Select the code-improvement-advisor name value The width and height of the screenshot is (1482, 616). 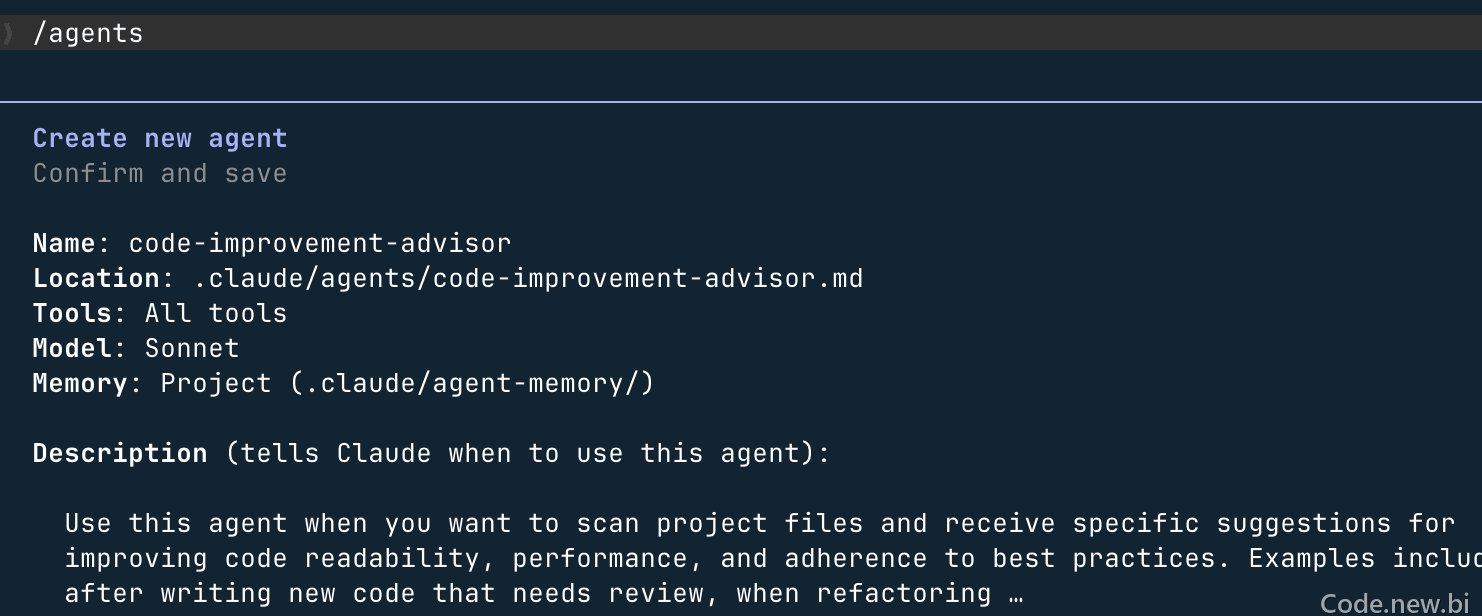coord(320,243)
